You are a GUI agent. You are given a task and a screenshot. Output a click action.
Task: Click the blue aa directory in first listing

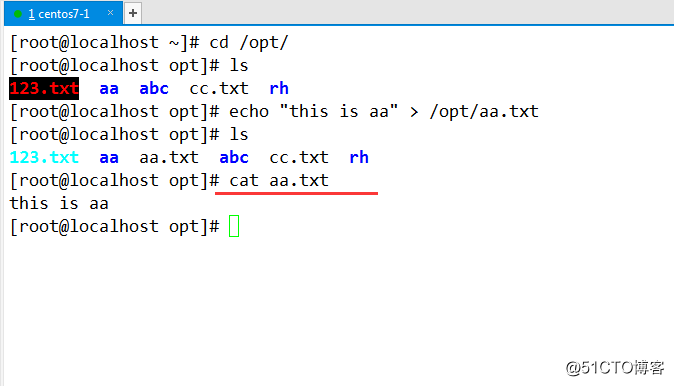click(x=109, y=89)
